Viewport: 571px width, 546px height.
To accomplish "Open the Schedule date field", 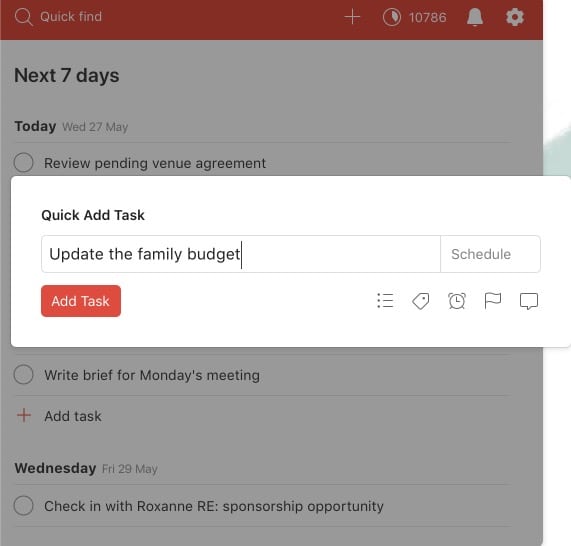I will click(x=490, y=254).
